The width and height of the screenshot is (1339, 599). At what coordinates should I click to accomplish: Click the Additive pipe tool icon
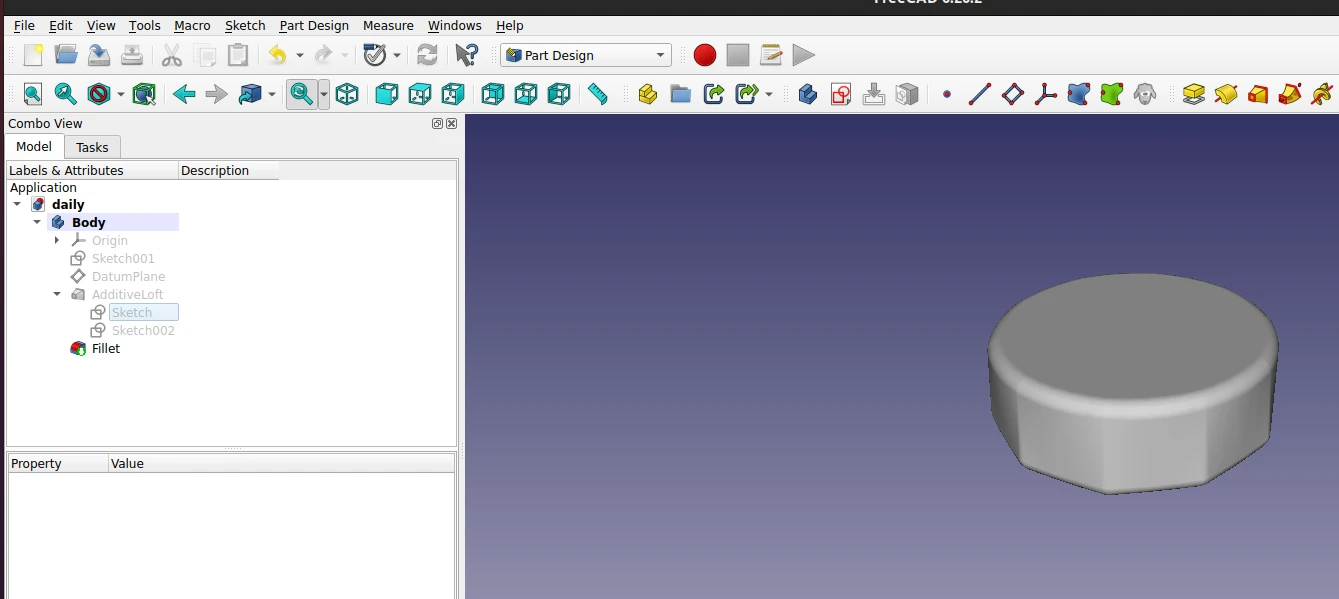1291,94
